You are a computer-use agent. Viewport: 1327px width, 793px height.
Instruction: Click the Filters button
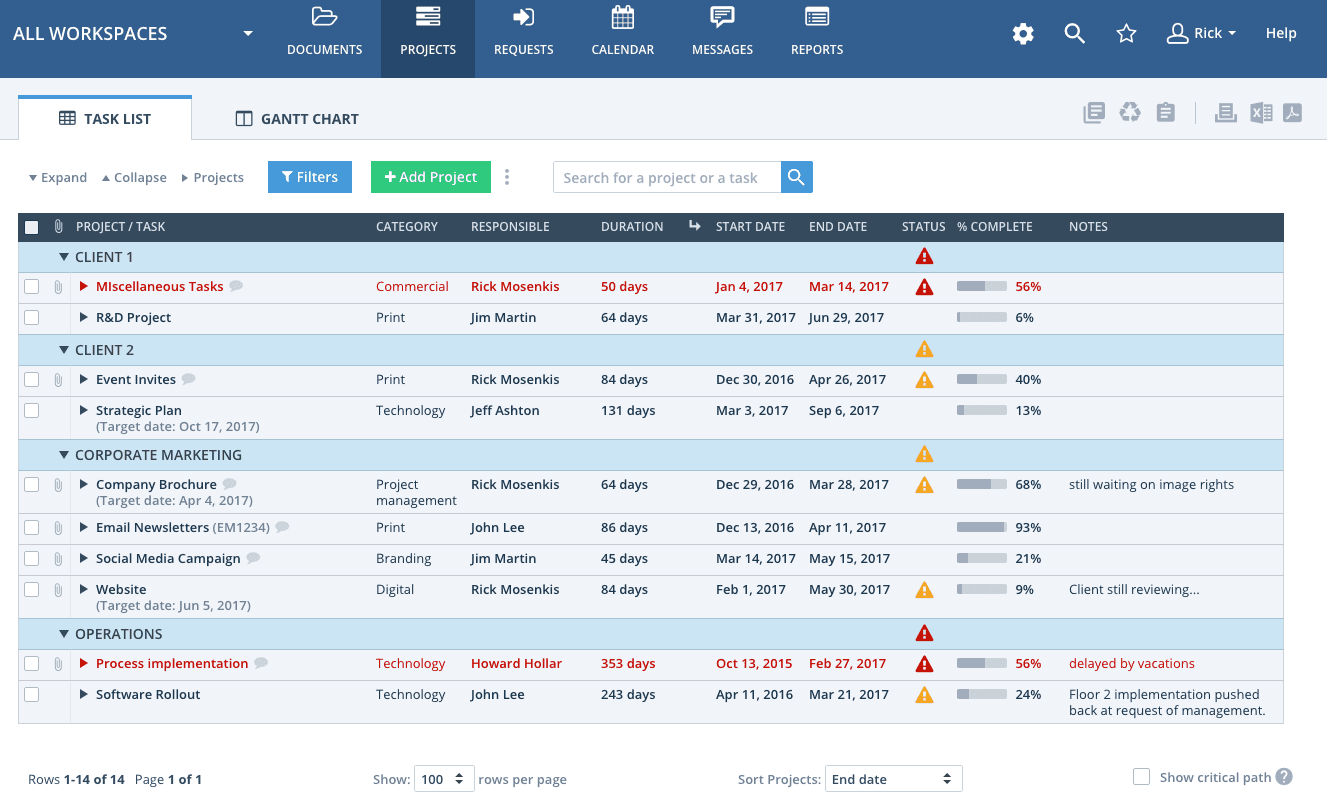click(310, 177)
